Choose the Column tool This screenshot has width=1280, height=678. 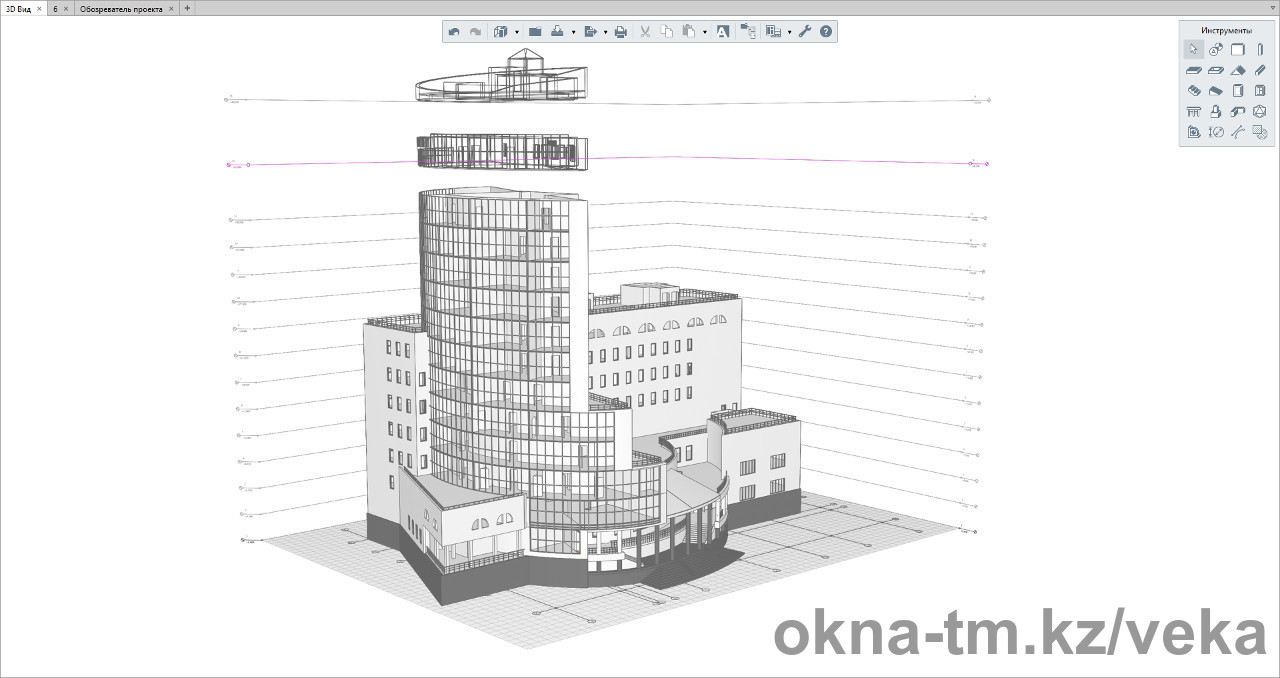point(1259,48)
